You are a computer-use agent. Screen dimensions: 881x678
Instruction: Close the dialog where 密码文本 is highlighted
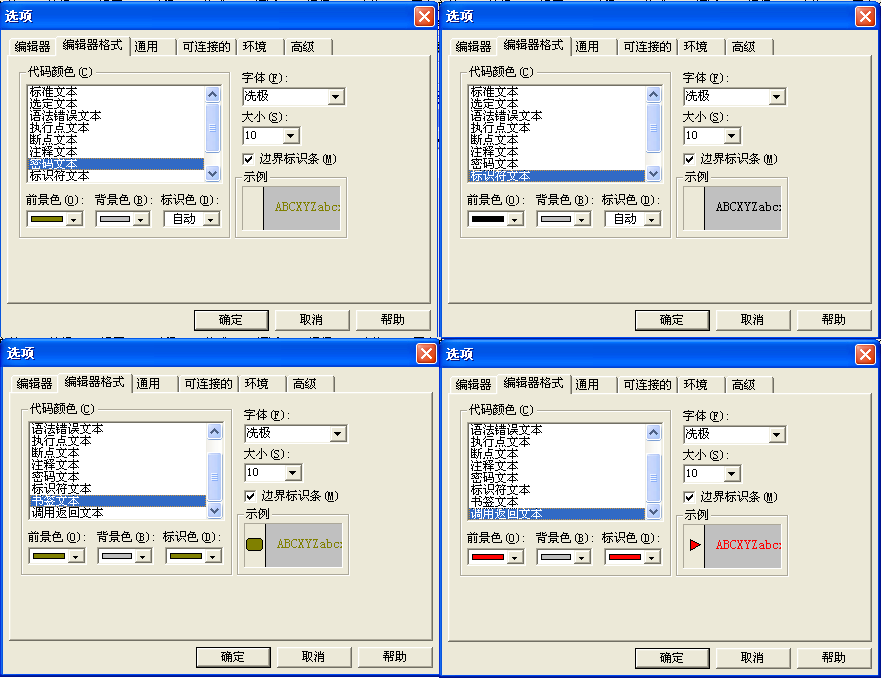point(424,16)
